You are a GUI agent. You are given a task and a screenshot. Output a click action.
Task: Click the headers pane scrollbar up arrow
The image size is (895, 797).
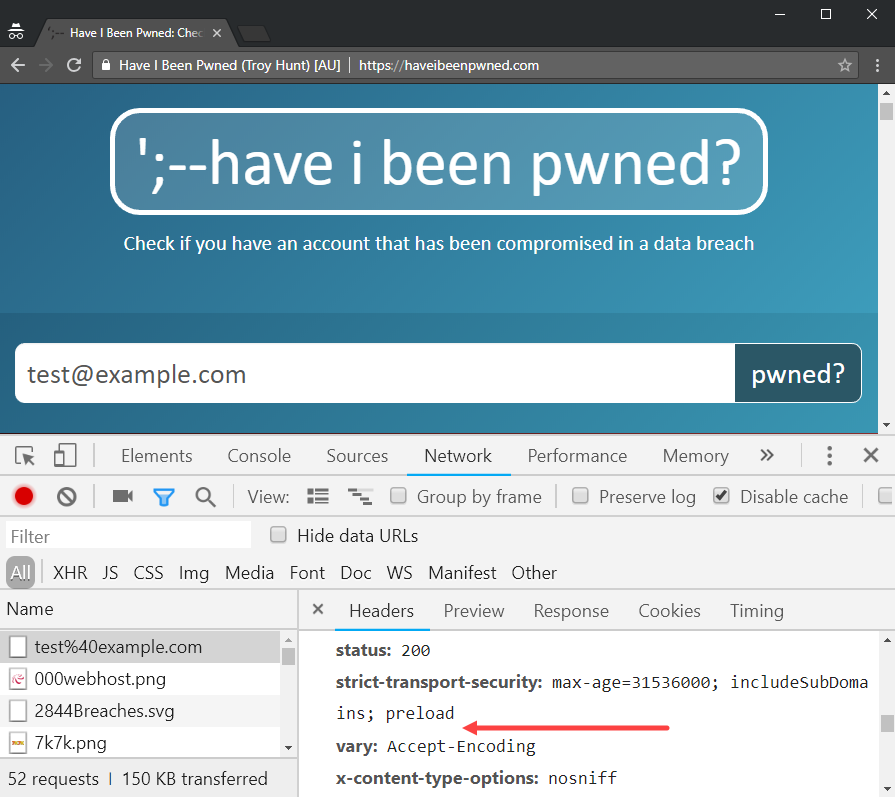[x=887, y=641]
